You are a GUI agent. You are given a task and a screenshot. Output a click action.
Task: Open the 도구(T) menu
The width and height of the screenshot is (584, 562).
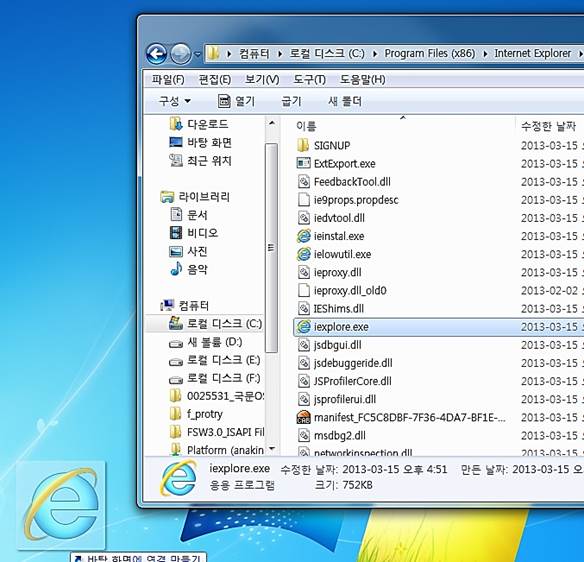point(310,79)
